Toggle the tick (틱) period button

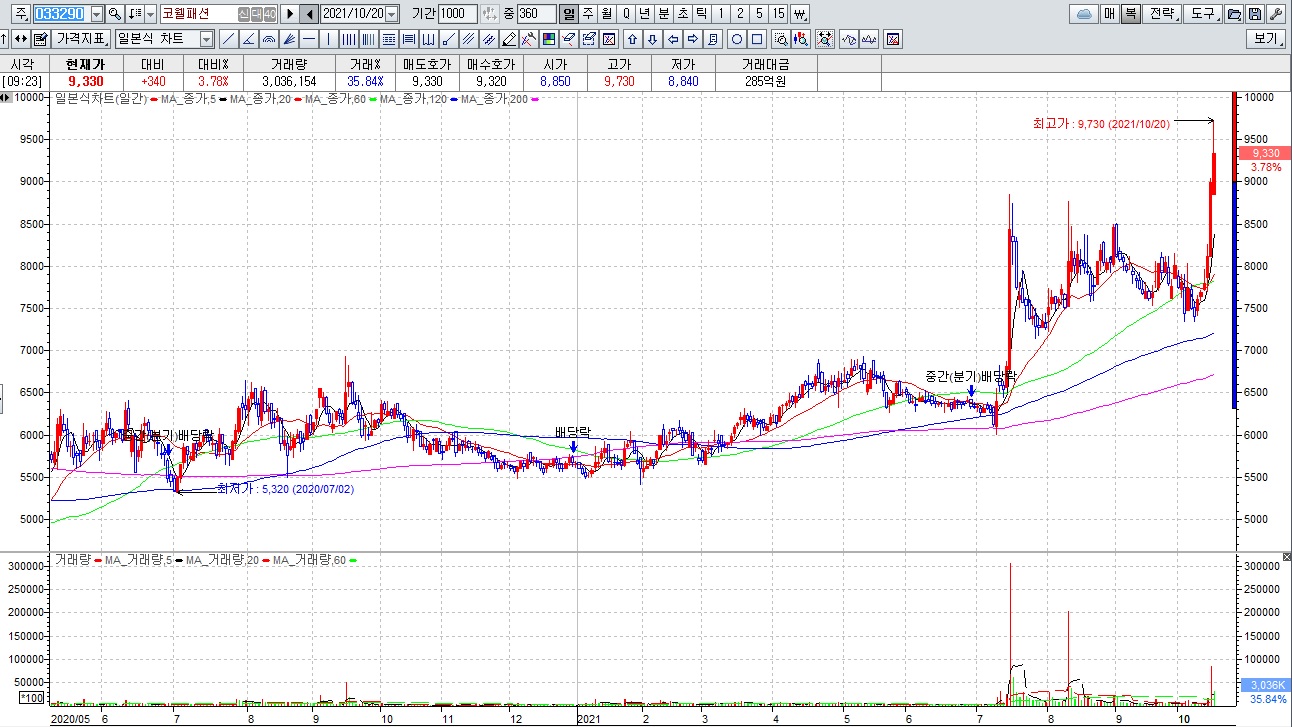click(701, 14)
